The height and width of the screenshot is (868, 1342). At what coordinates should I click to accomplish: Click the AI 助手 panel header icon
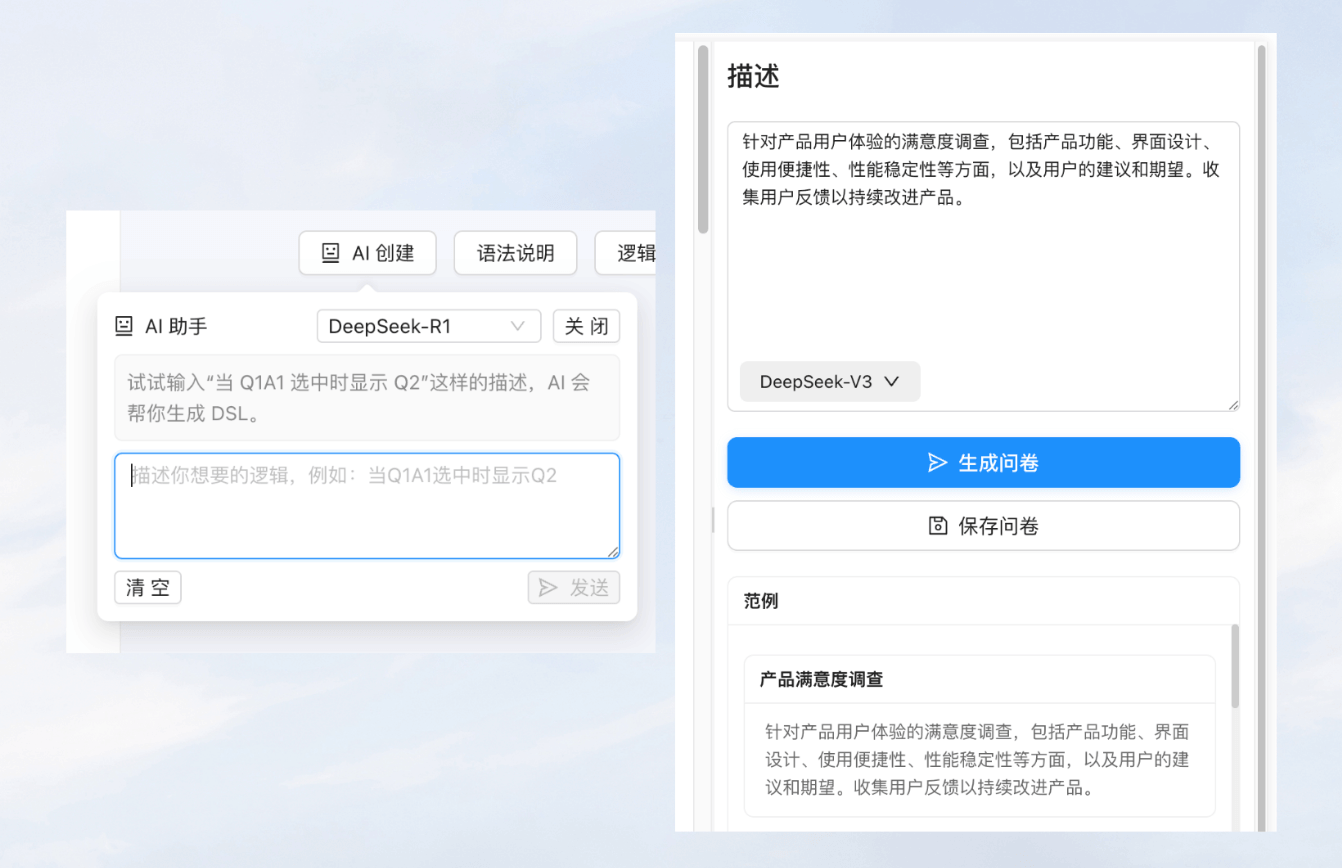click(124, 325)
